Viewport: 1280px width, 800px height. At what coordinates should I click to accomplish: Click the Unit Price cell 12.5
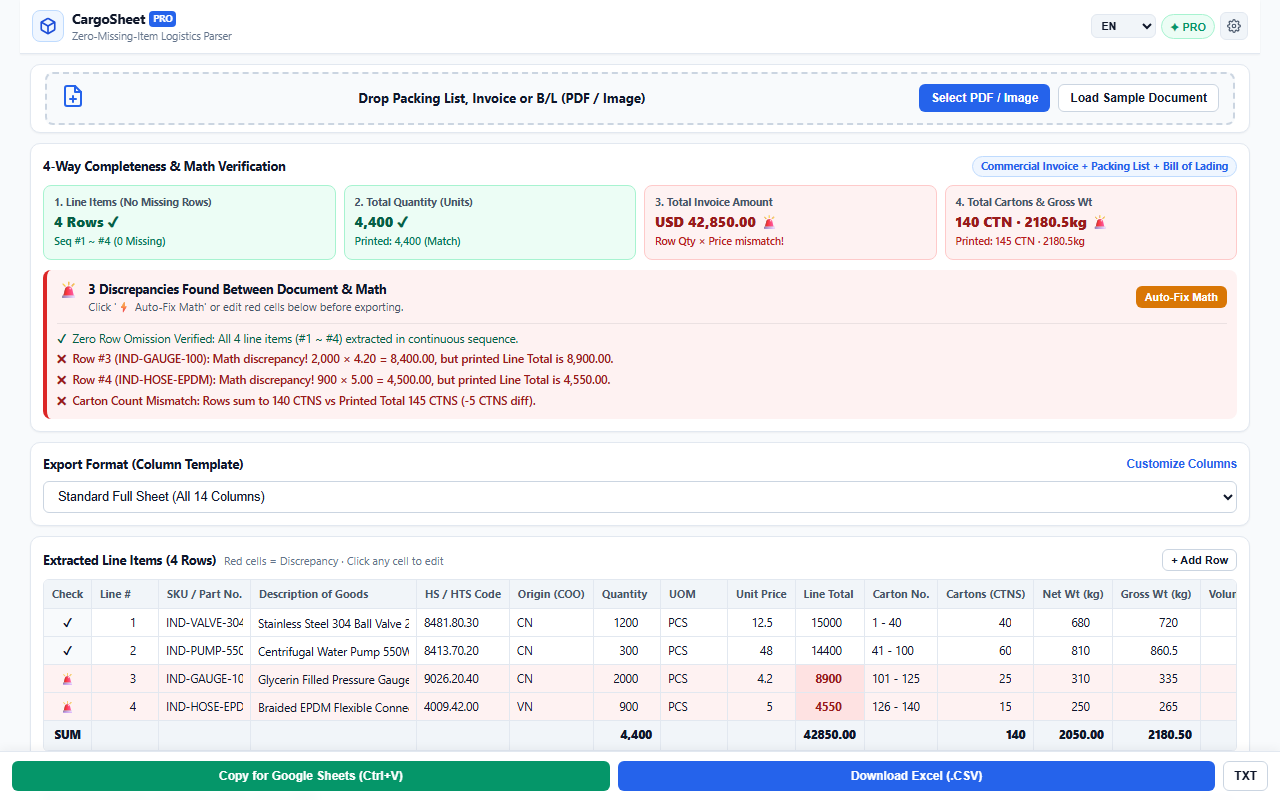coord(761,622)
